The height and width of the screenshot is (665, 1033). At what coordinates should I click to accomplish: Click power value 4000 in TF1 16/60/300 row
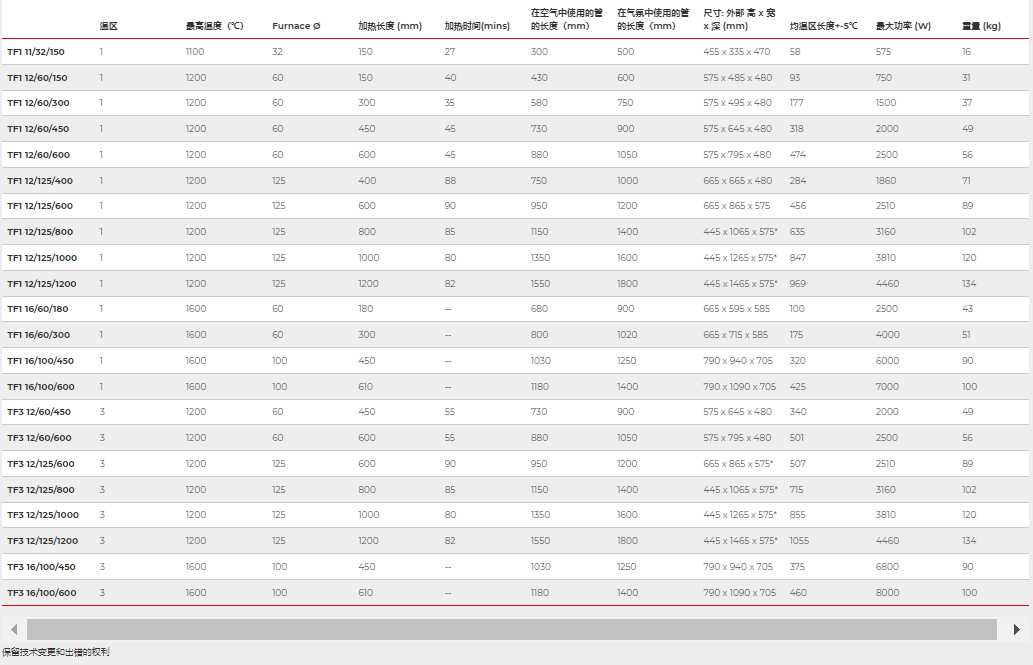coord(887,335)
